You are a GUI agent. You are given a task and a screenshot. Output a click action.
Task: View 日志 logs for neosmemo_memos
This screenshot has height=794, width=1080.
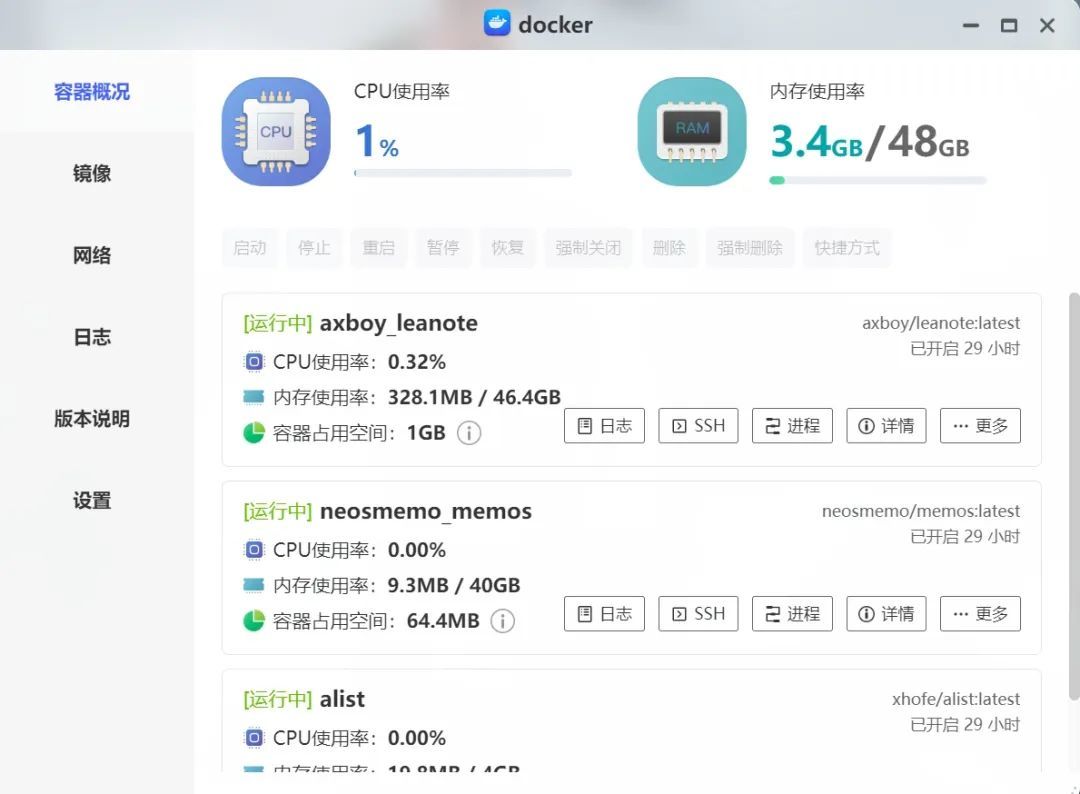click(604, 614)
